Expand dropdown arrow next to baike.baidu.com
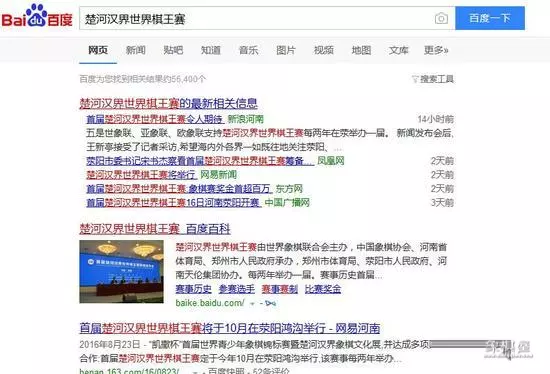This screenshot has height=374, width=550. [x=252, y=303]
